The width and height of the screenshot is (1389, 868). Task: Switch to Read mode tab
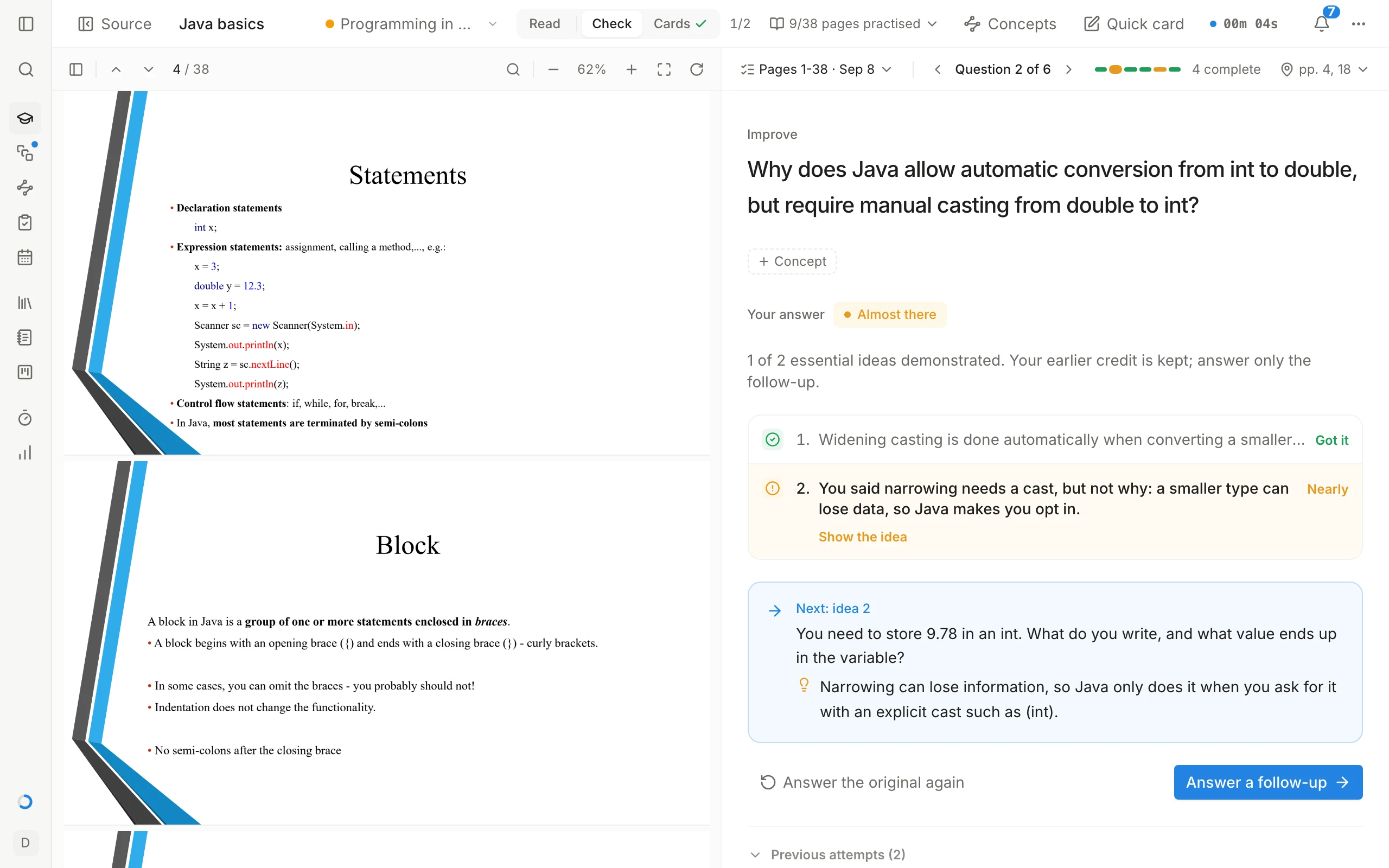tap(544, 23)
